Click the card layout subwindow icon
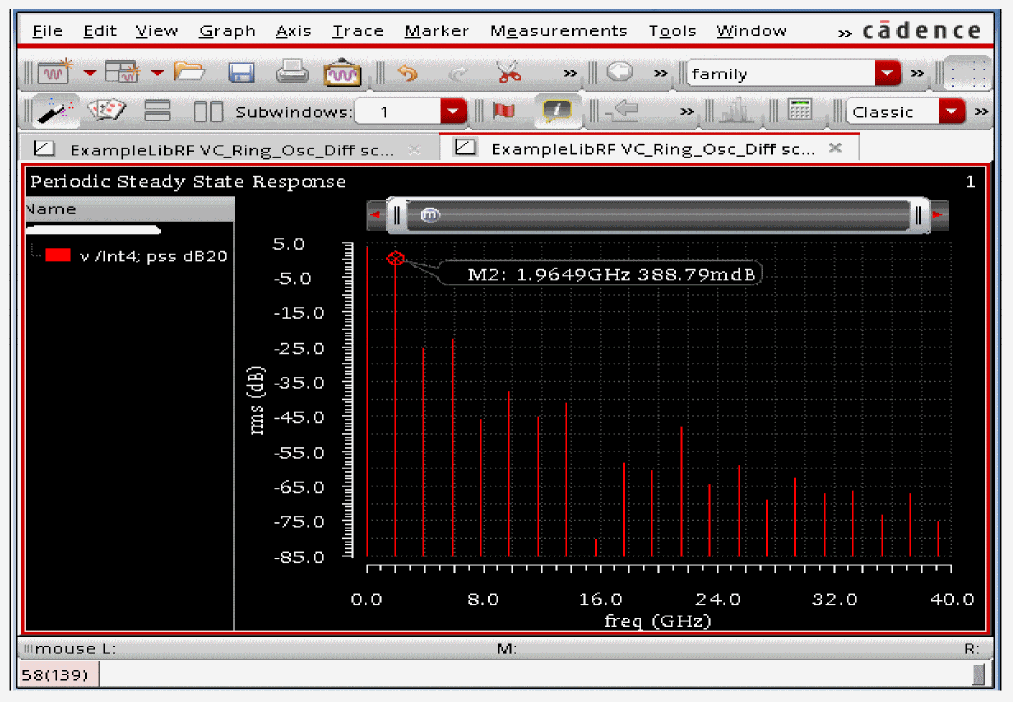This screenshot has height=702, width=1013. [x=107, y=111]
